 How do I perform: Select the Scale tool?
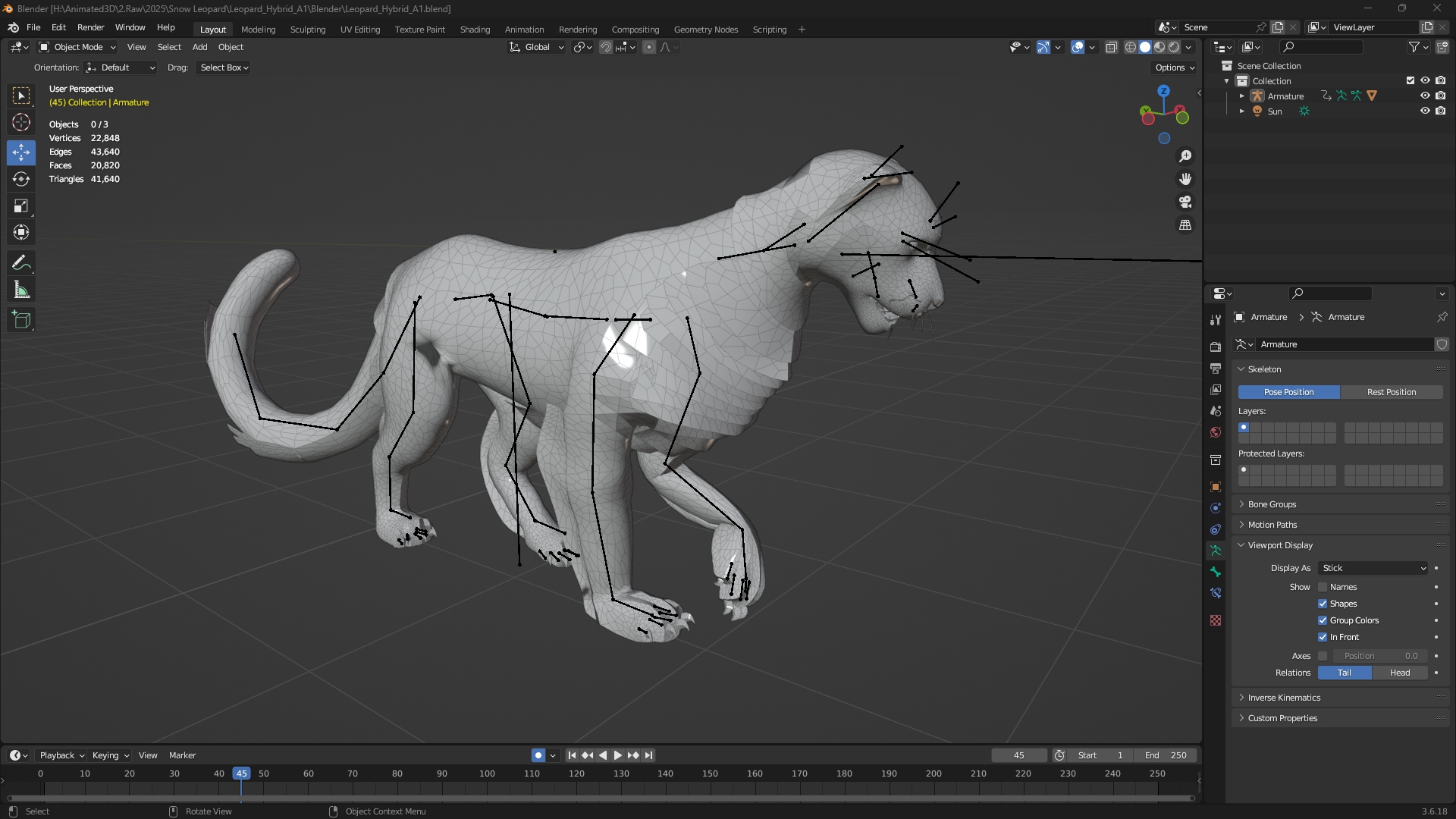pos(21,206)
